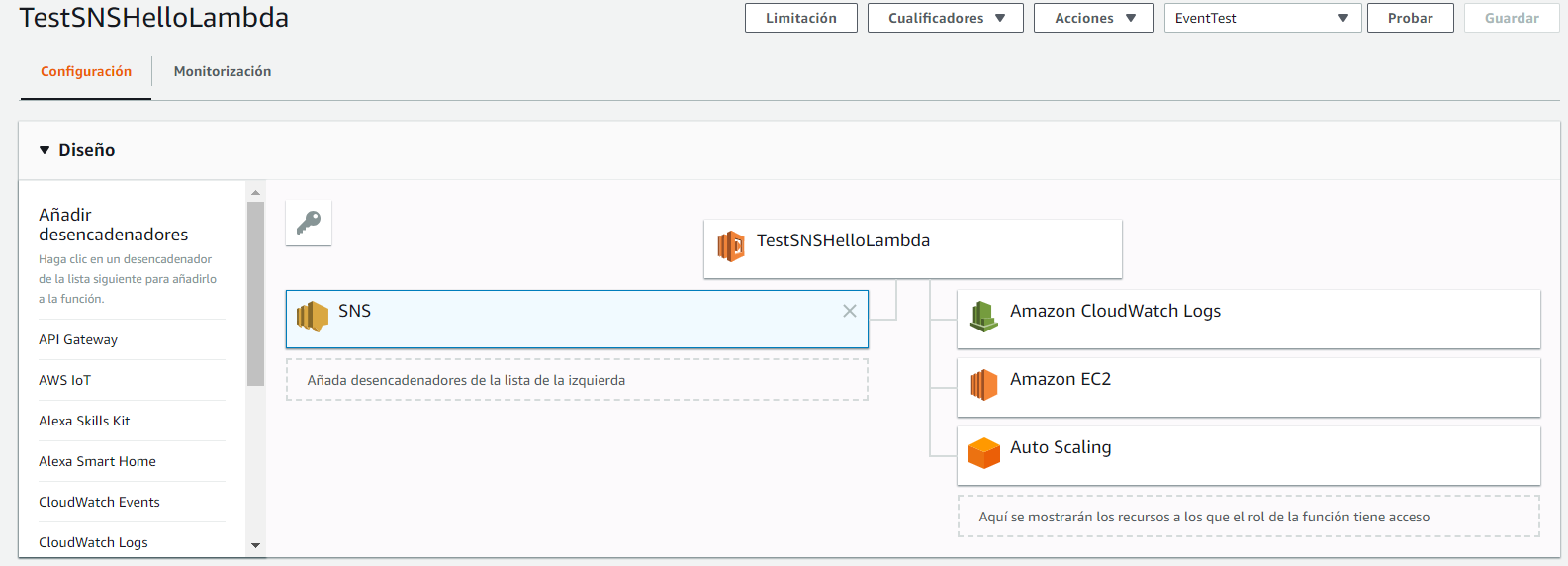Open the Cualificadores dropdown
The image size is (1568, 566).
tap(946, 18)
